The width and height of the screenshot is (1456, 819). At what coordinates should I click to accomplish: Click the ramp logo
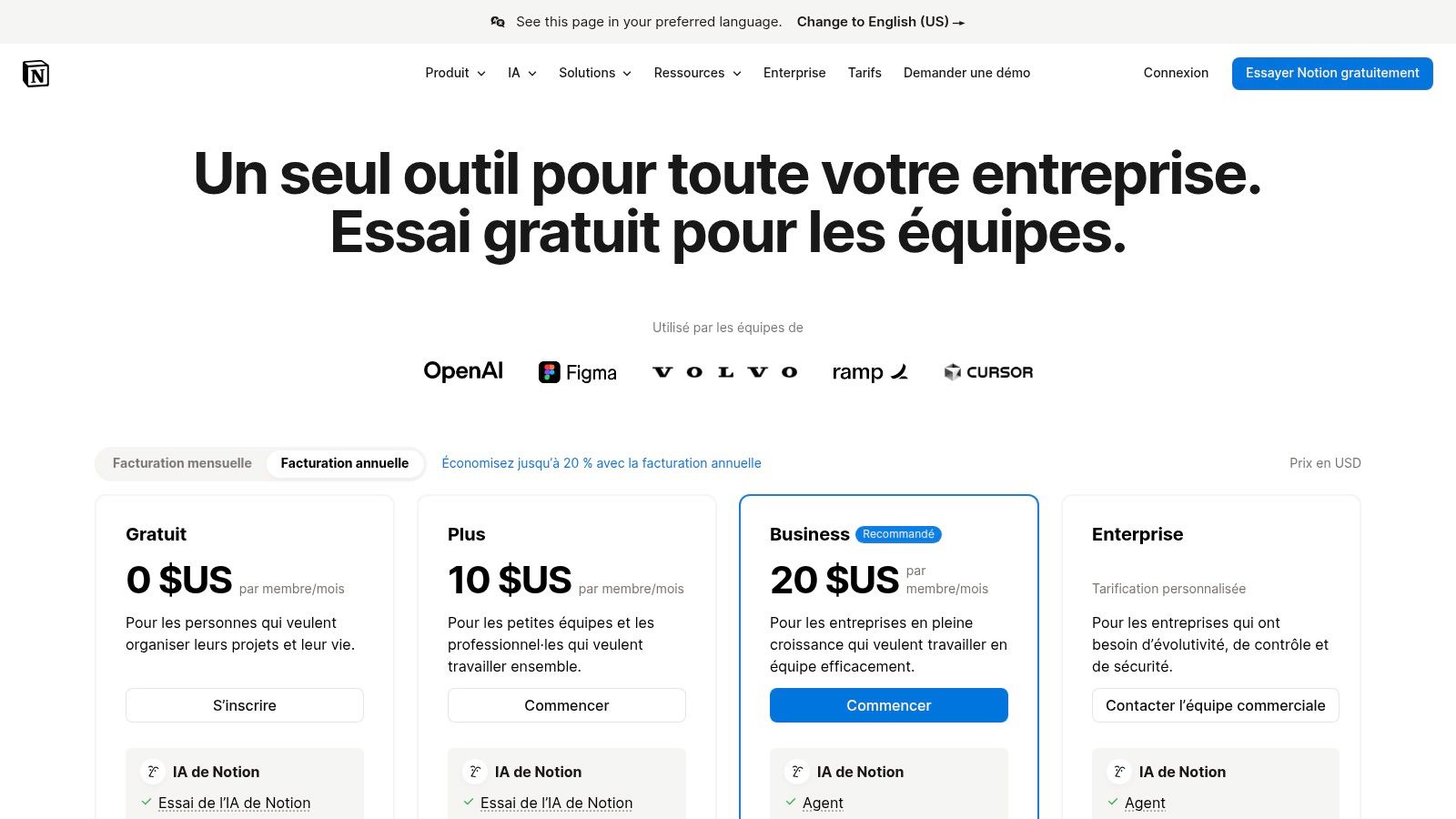870,372
